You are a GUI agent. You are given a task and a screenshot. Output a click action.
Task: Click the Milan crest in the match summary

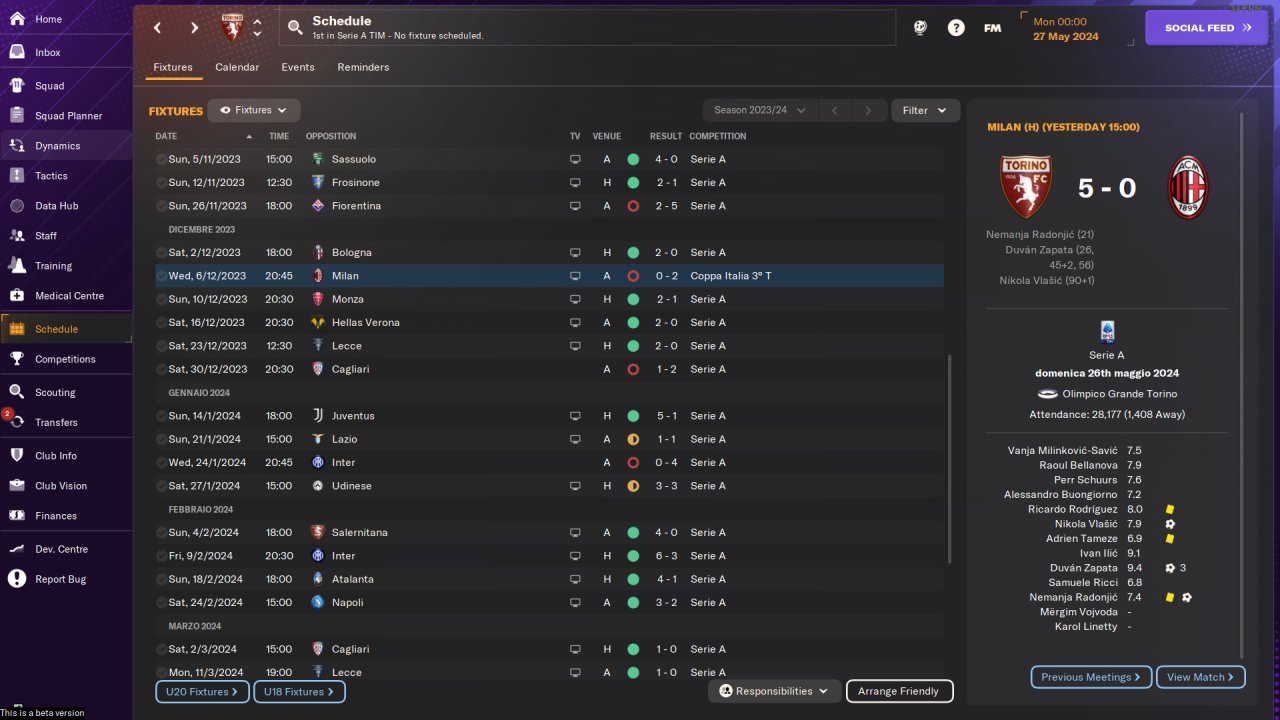coord(1189,188)
